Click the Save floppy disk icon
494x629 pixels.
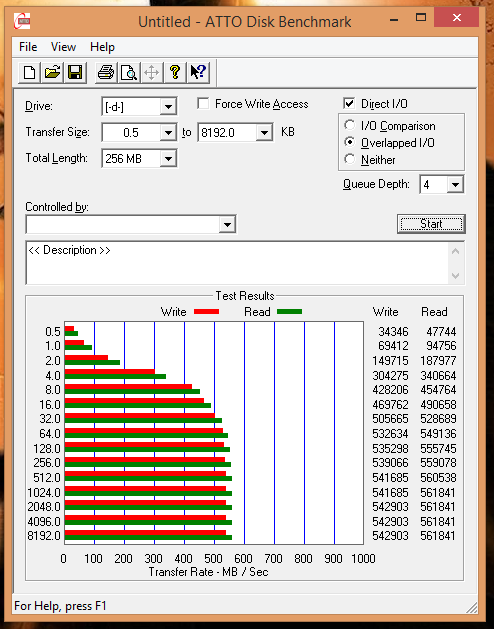click(x=75, y=73)
